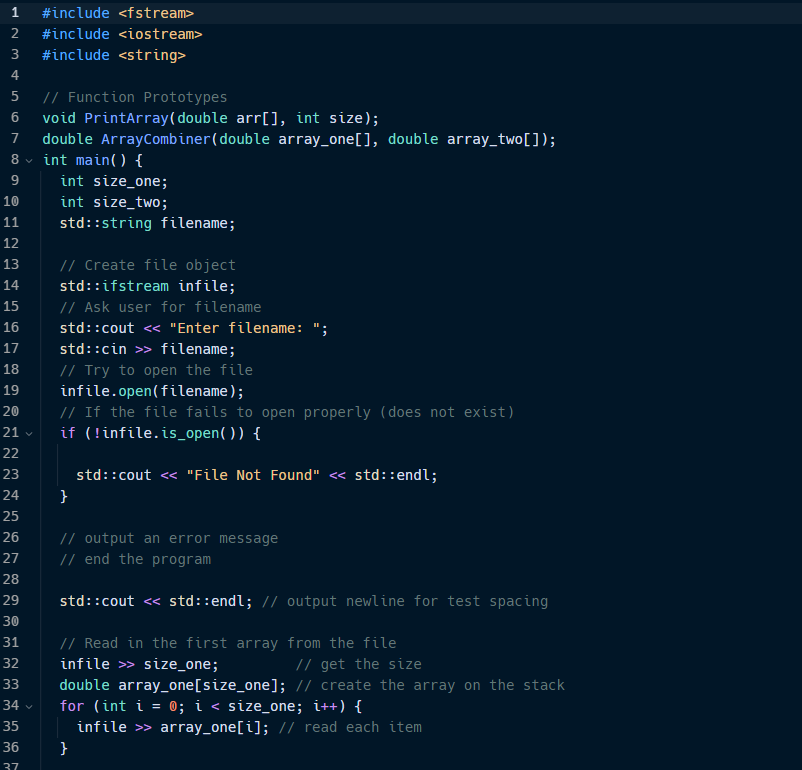Collapse the if statement block on line 21
The height and width of the screenshot is (770, 802).
click(x=30, y=433)
